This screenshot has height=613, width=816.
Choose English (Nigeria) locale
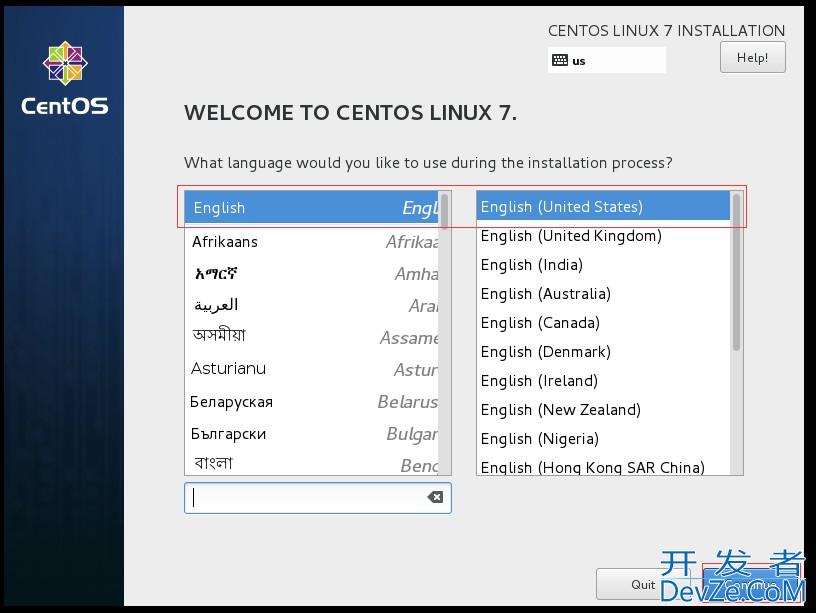(603, 439)
